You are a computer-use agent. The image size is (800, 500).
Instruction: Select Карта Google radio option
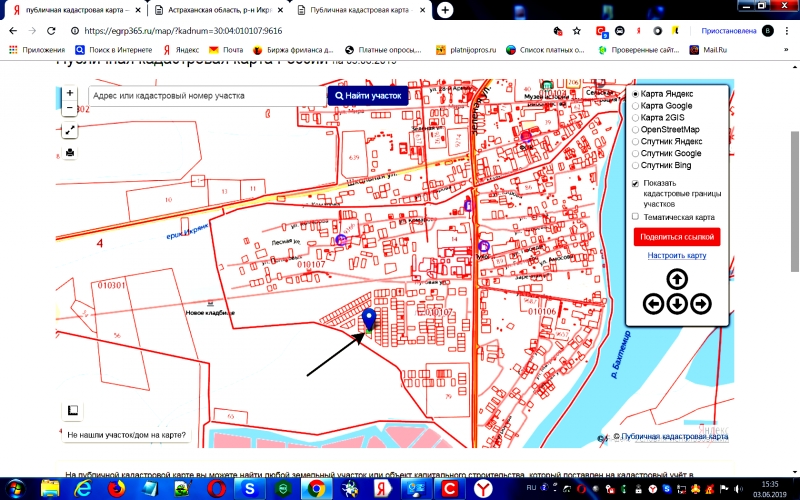coord(635,106)
